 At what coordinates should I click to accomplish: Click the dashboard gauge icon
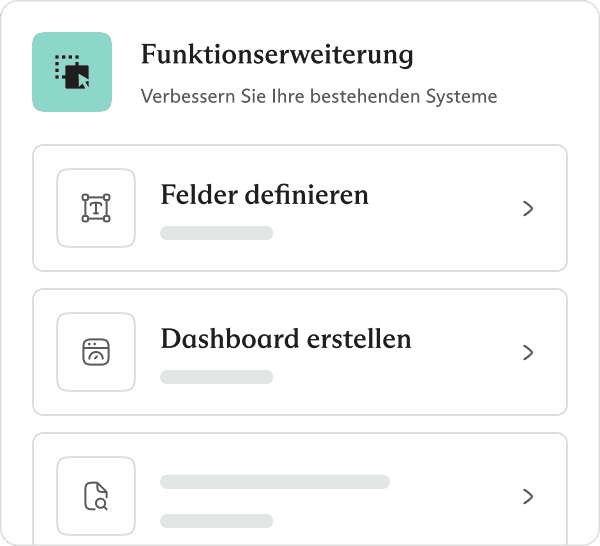[96, 352]
